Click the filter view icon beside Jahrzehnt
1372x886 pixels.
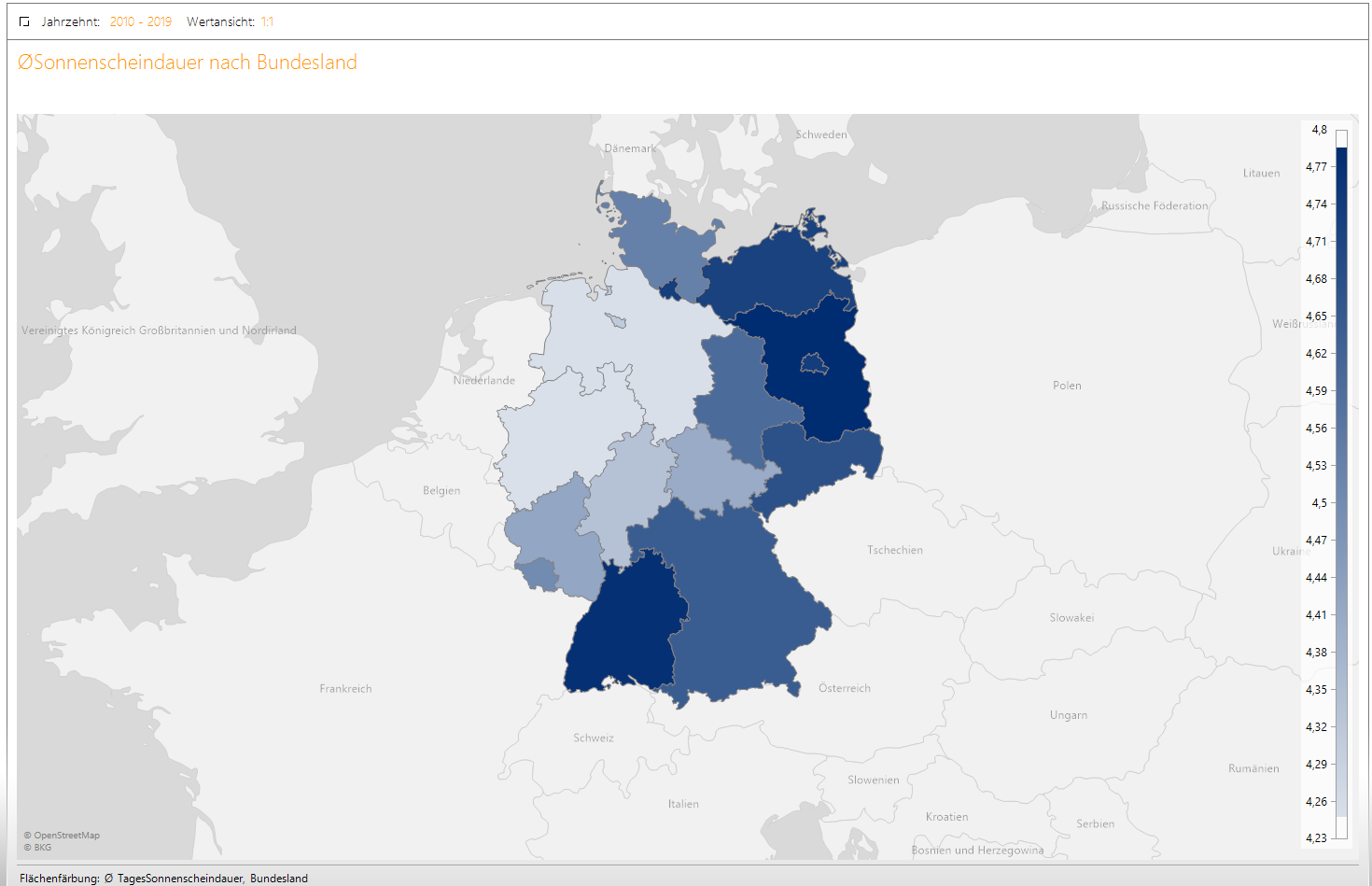(24, 21)
